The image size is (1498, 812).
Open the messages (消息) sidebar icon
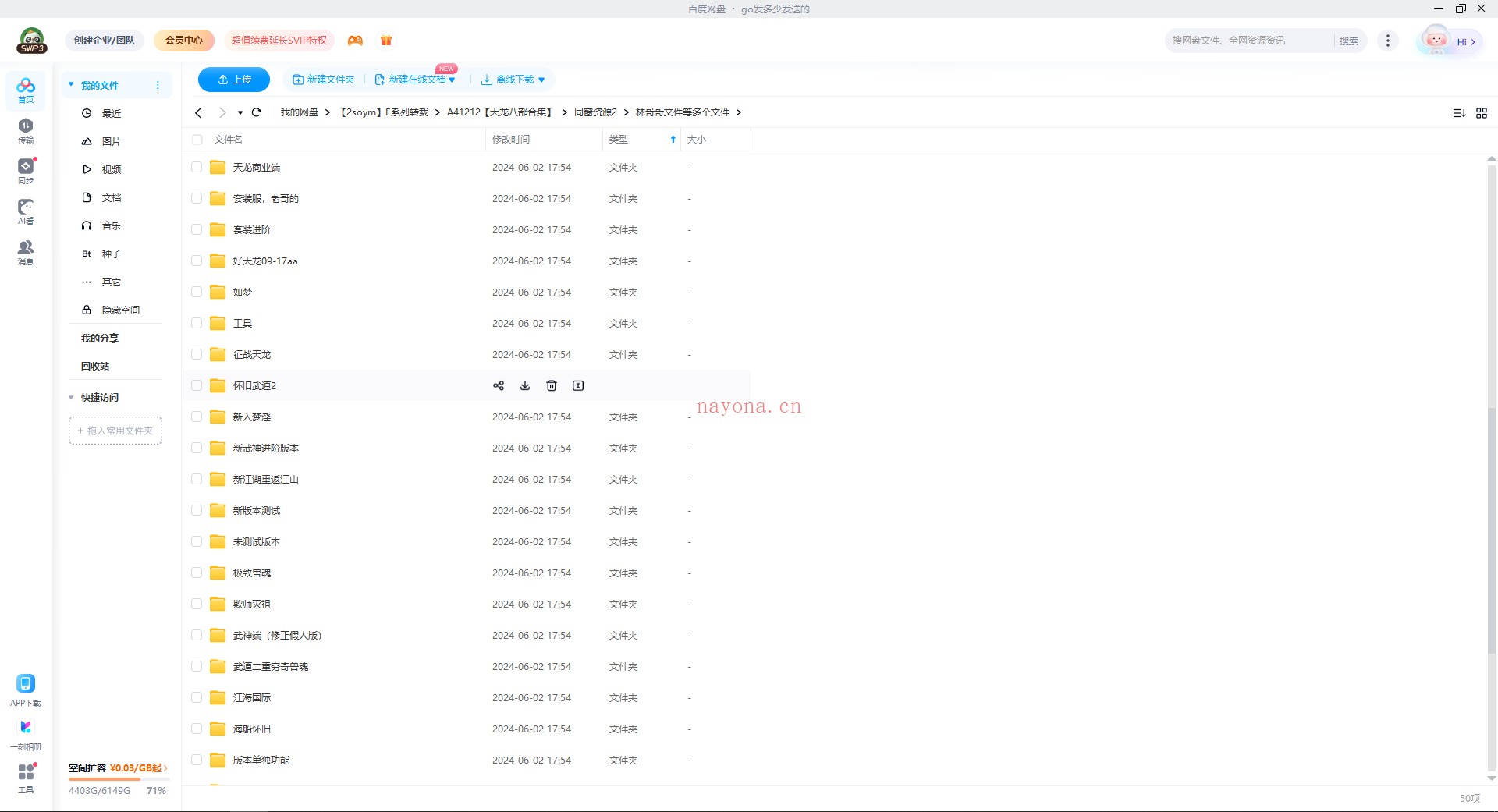26,252
